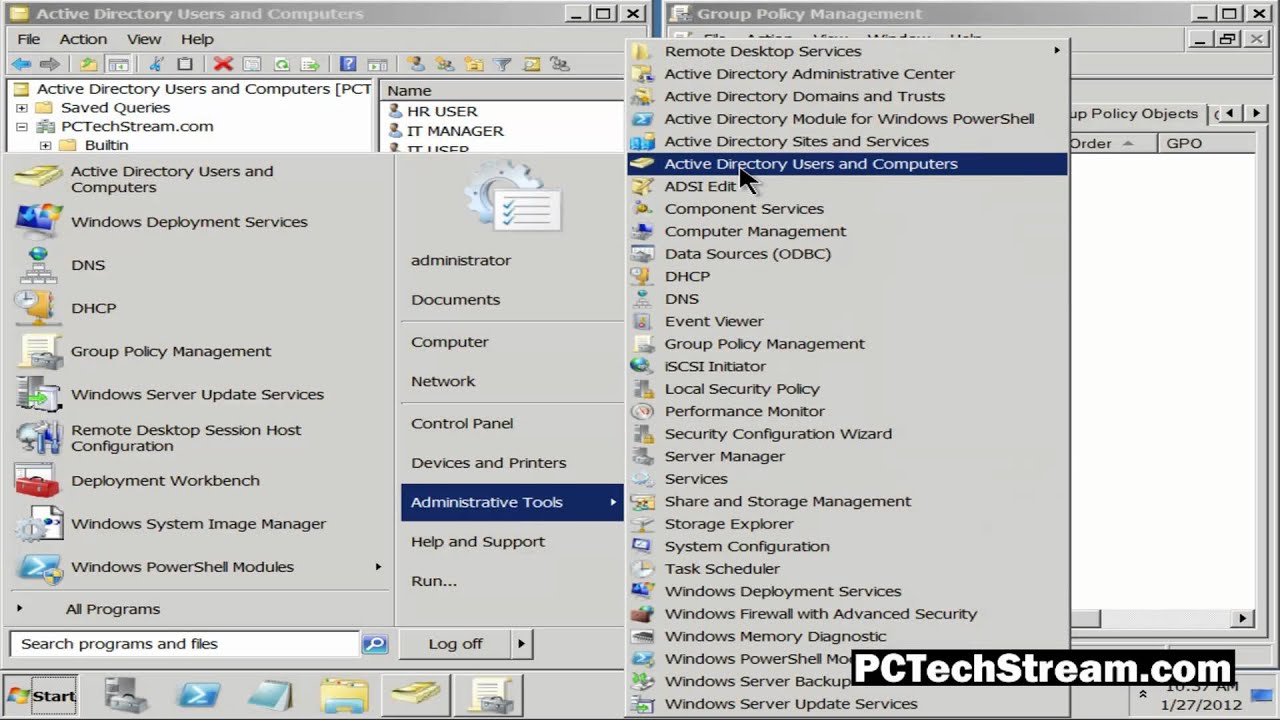
Task: Open the View menu in AD Users window
Action: click(144, 39)
